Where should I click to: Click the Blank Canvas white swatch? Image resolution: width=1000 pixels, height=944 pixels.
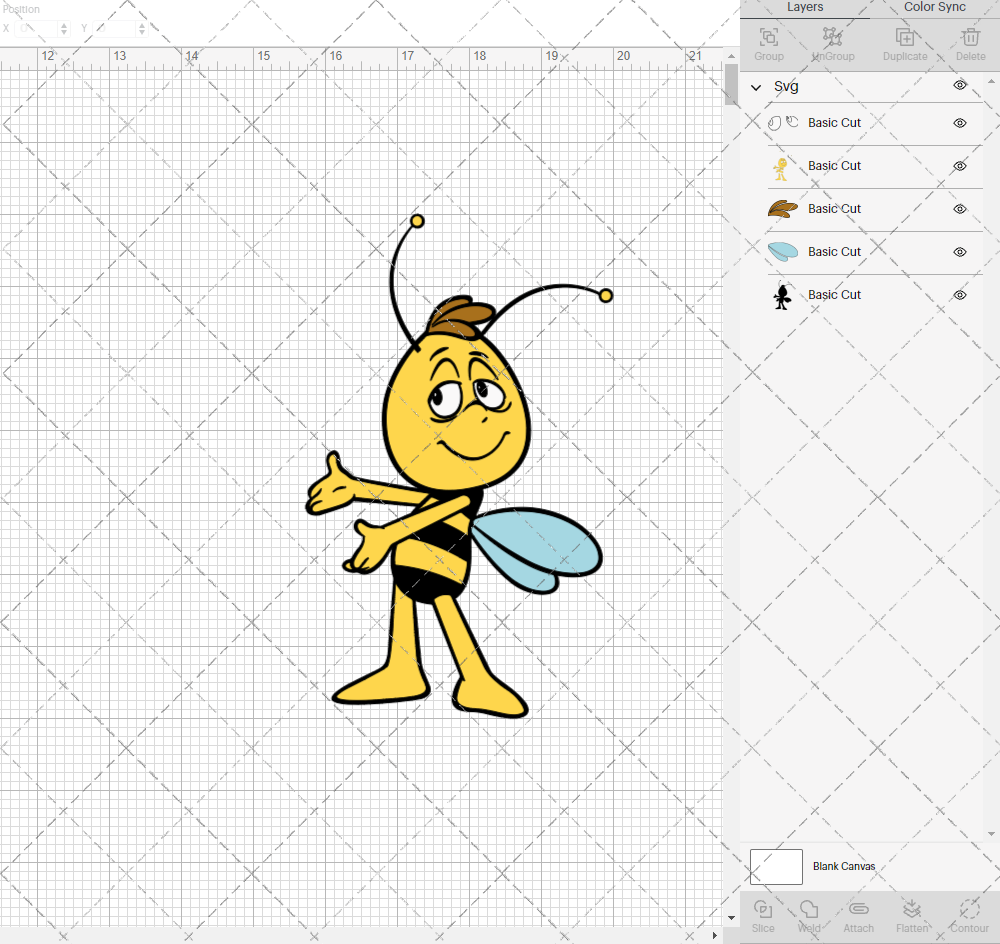(x=776, y=867)
